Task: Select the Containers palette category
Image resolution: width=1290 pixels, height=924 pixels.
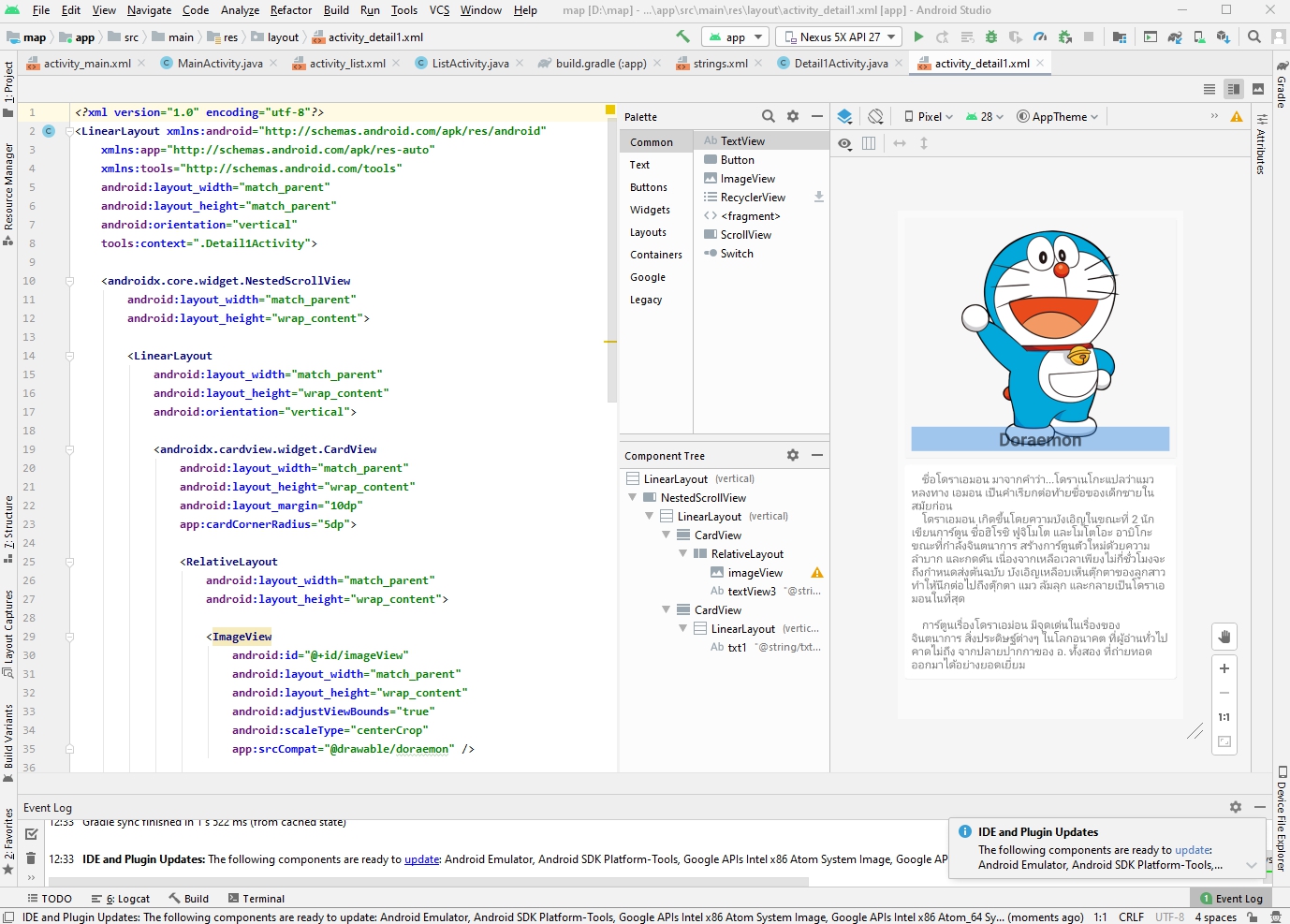Action: pyautogui.click(x=656, y=255)
